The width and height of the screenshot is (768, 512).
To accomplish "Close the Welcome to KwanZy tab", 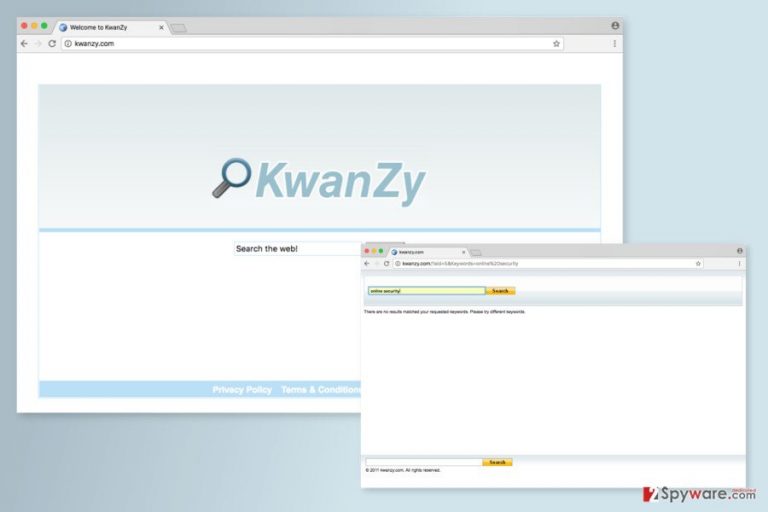I will pyautogui.click(x=161, y=27).
